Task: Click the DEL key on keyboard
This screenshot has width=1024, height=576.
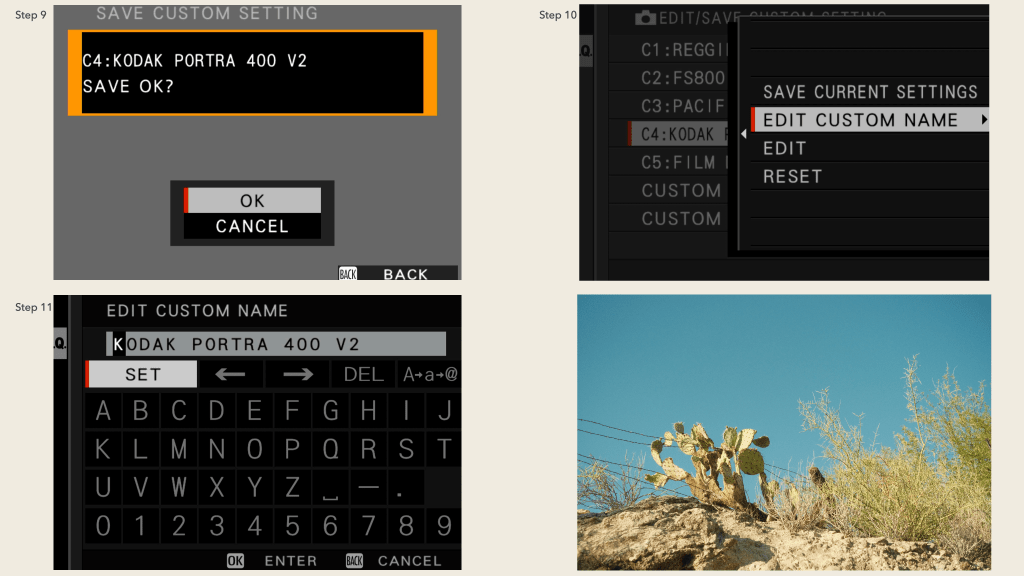Action: (x=363, y=375)
